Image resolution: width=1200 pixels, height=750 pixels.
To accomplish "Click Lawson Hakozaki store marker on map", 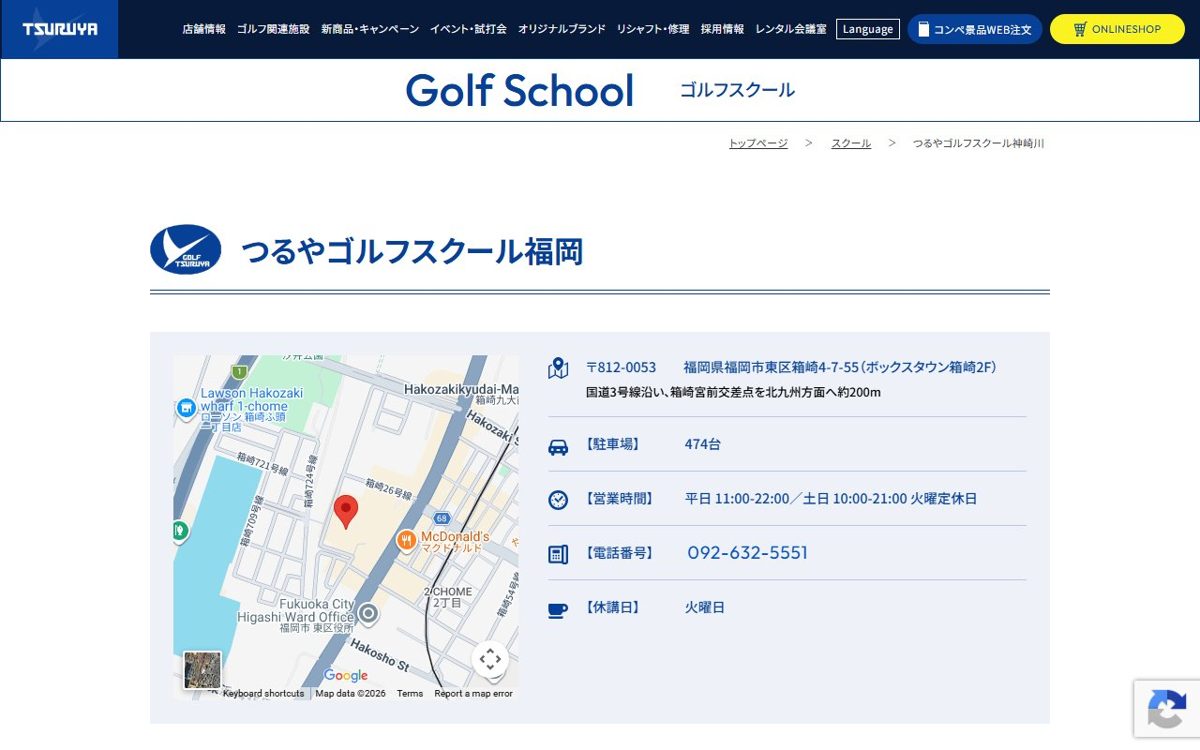I will coord(185,408).
